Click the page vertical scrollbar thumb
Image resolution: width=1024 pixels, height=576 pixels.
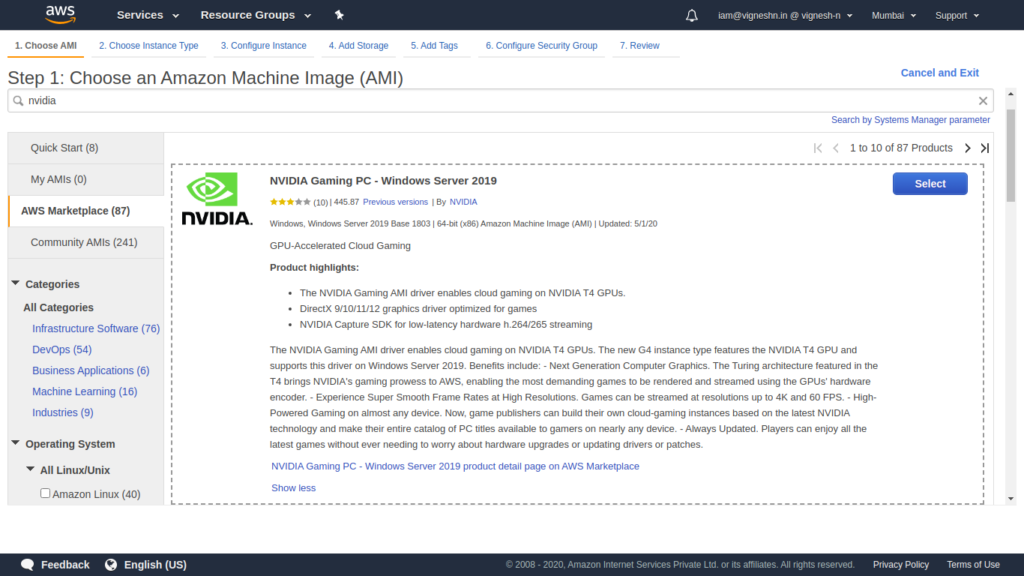tap(1011, 155)
